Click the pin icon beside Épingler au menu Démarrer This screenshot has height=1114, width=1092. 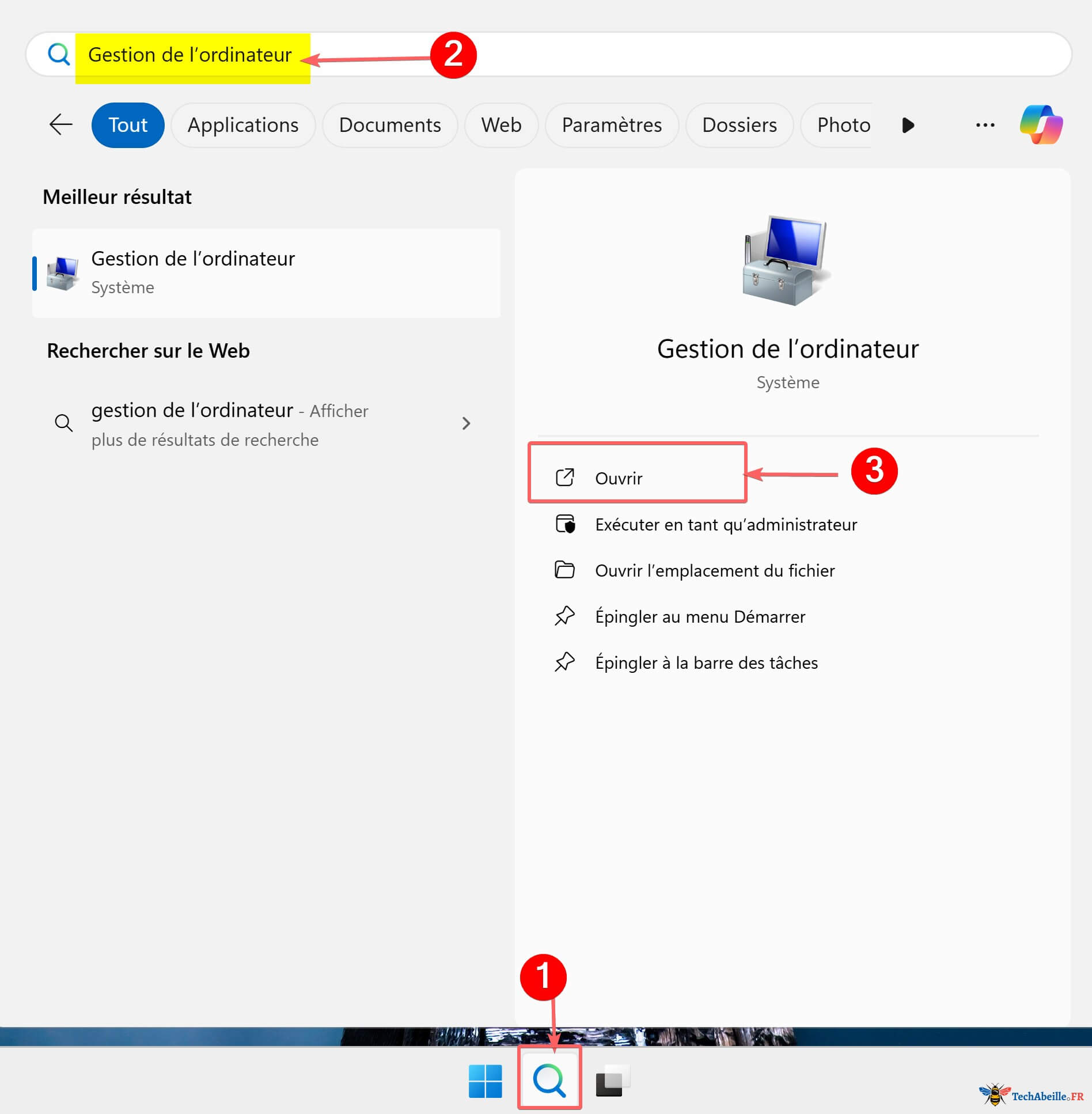point(565,616)
